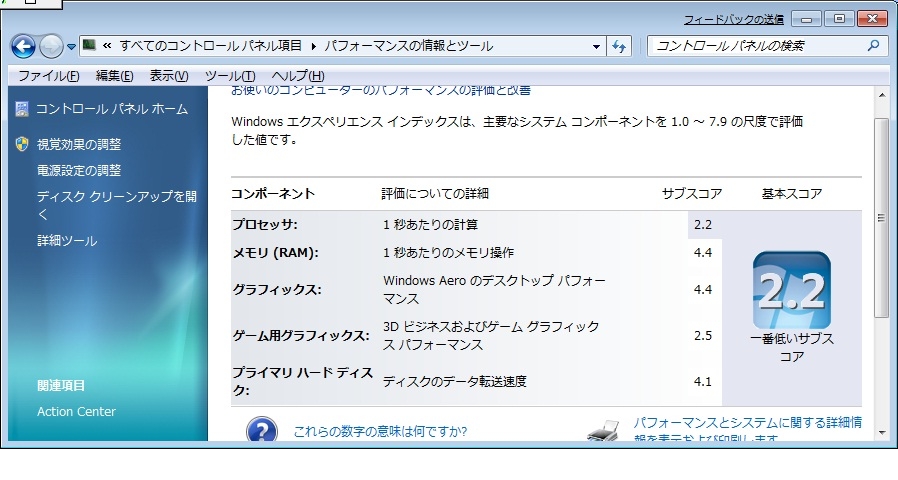Click the ディスクのデータ転送速度 description
898x480 pixels.
tap(455, 381)
